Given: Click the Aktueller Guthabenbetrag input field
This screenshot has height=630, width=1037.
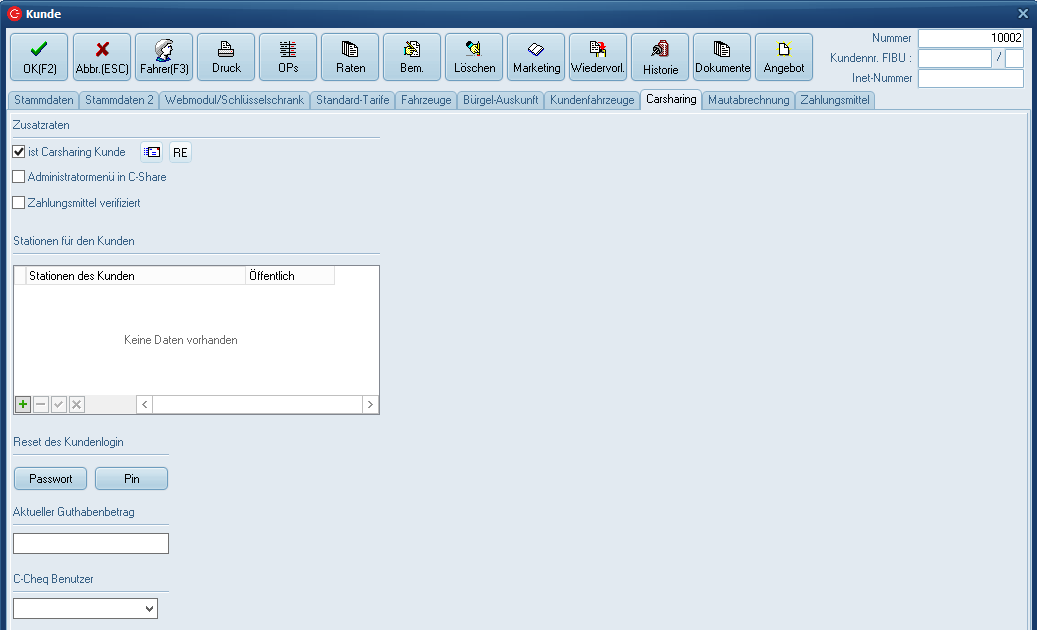Looking at the screenshot, I should (91, 544).
